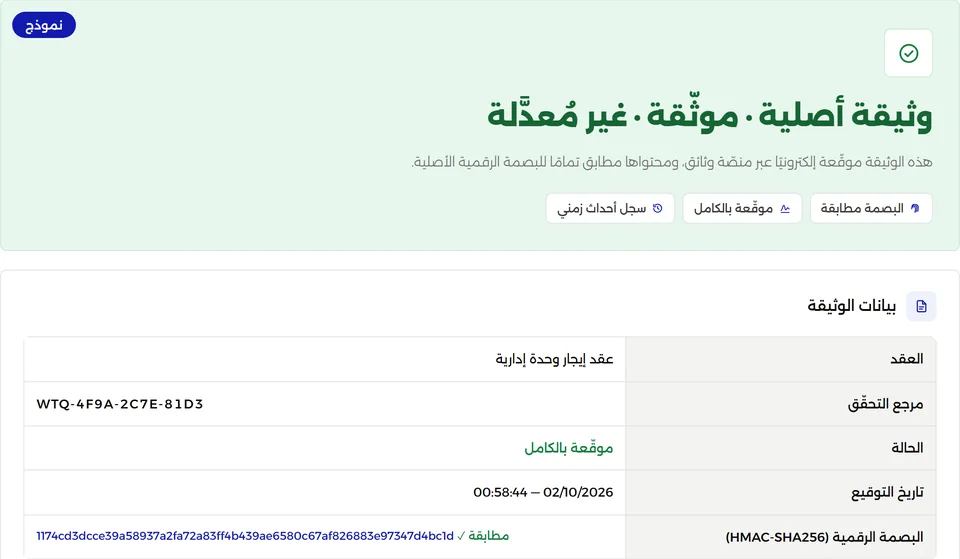The image size is (960, 559).
Task: Click the signature icon in موقّعة بالكامل chip
Action: pos(785,209)
